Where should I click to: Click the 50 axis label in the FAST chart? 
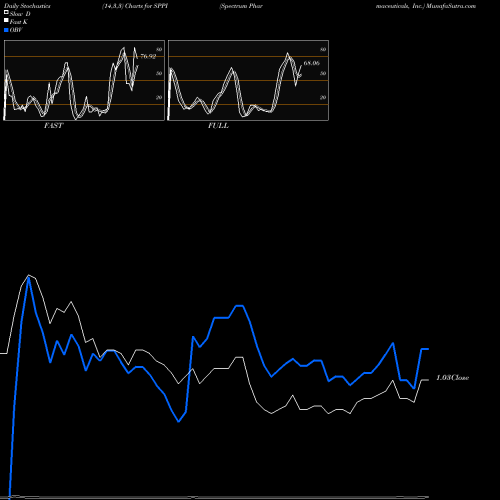tap(159, 73)
